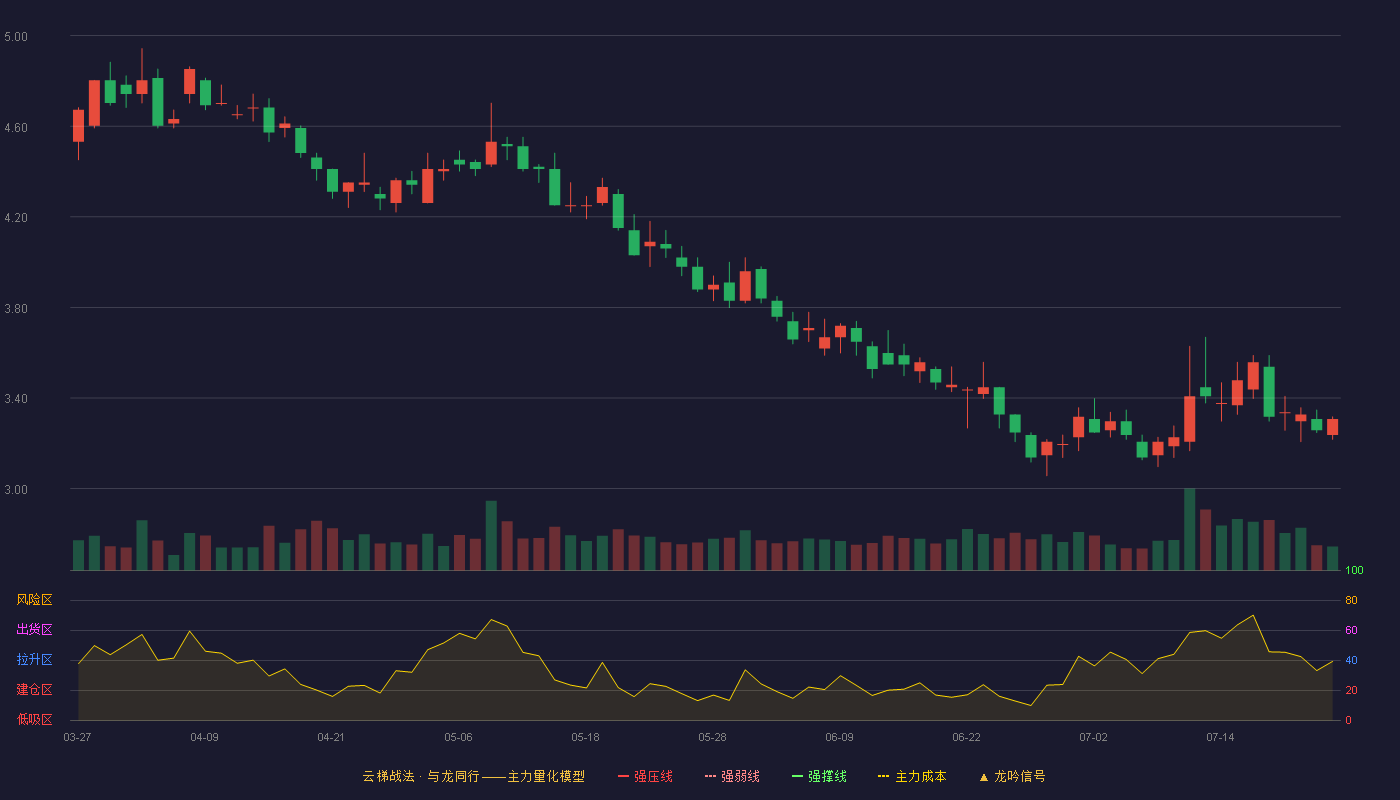Viewport: 1400px width, 800px height.
Task: Click the red 20 indicator scale value
Action: tap(1351, 690)
